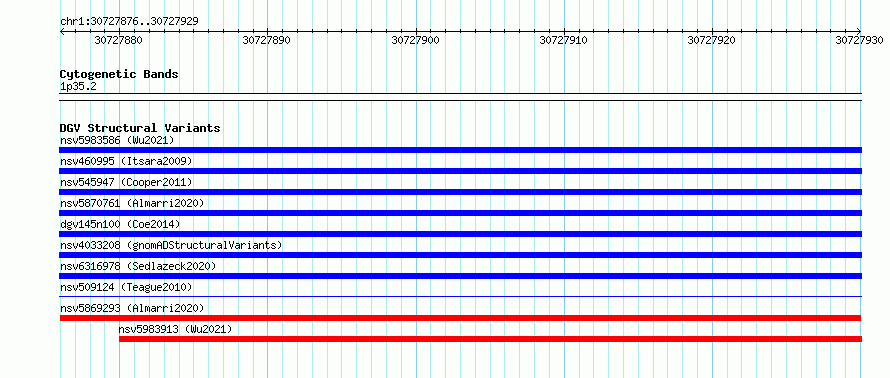This screenshot has height=378, width=890.
Task: Click ruler position 30727930
Action: coord(860,40)
